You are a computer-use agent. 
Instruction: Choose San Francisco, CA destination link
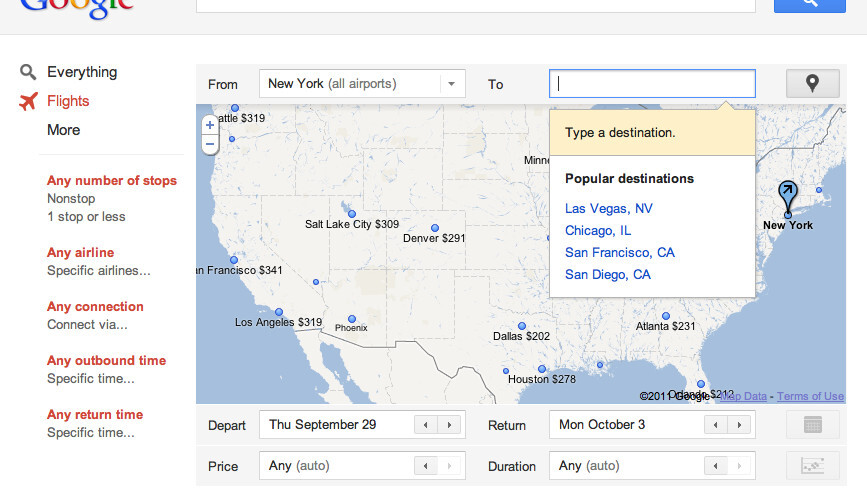pos(619,252)
